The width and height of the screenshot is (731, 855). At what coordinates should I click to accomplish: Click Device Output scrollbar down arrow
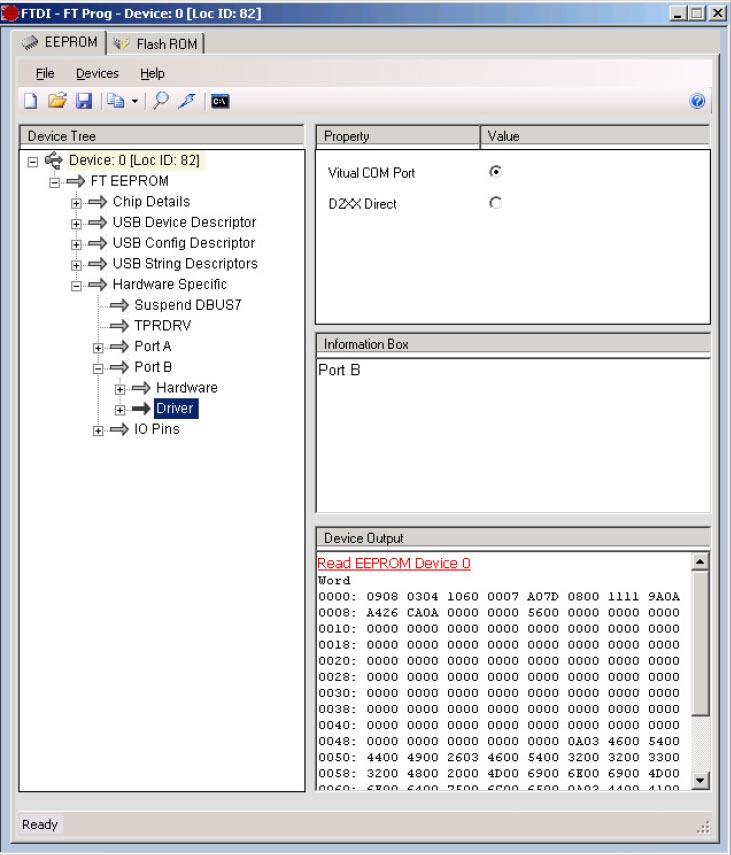pyautogui.click(x=700, y=781)
